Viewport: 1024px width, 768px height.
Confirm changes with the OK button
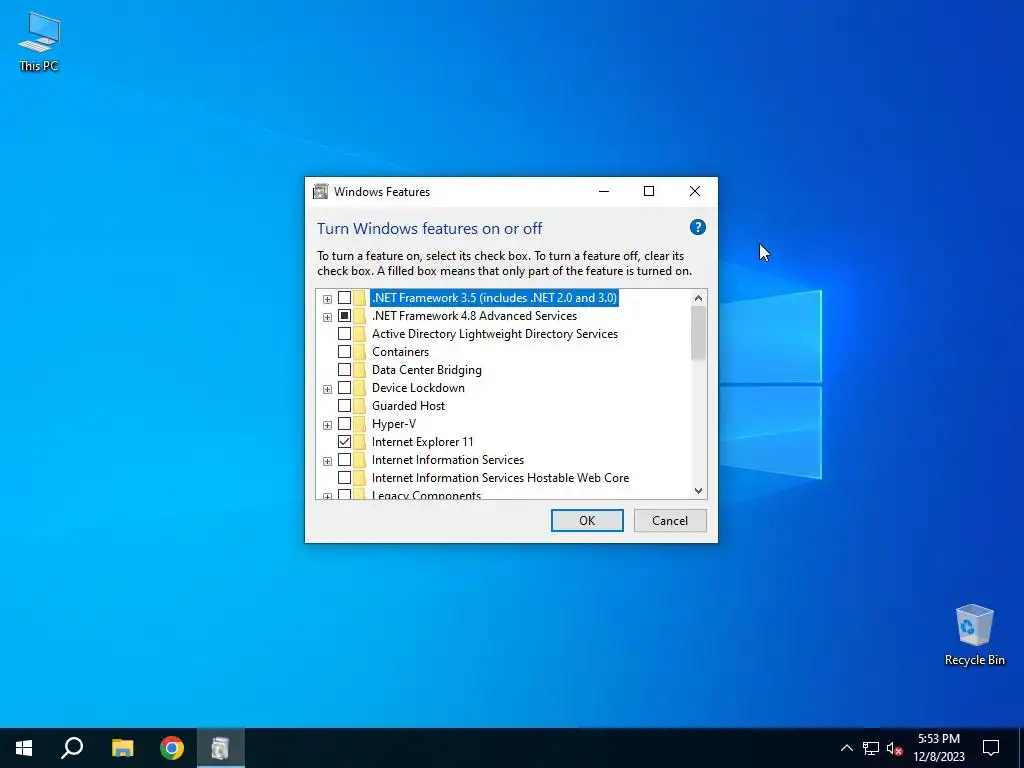pyautogui.click(x=587, y=520)
